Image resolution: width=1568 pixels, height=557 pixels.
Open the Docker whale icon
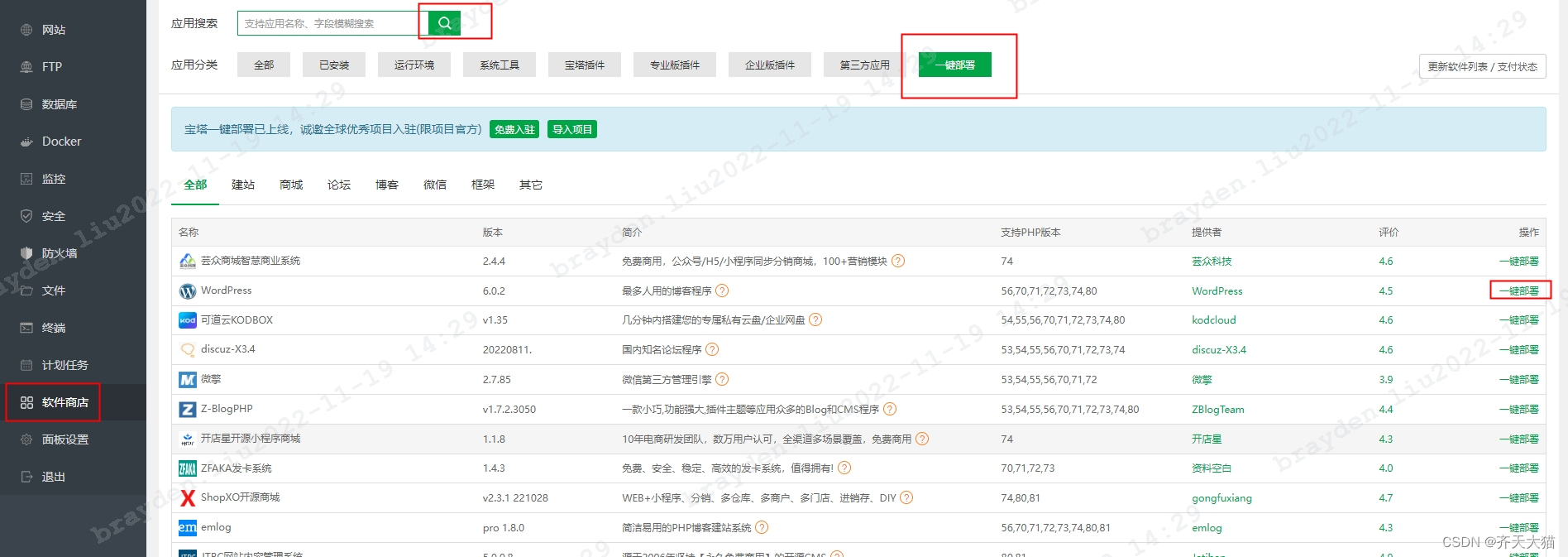tap(26, 142)
